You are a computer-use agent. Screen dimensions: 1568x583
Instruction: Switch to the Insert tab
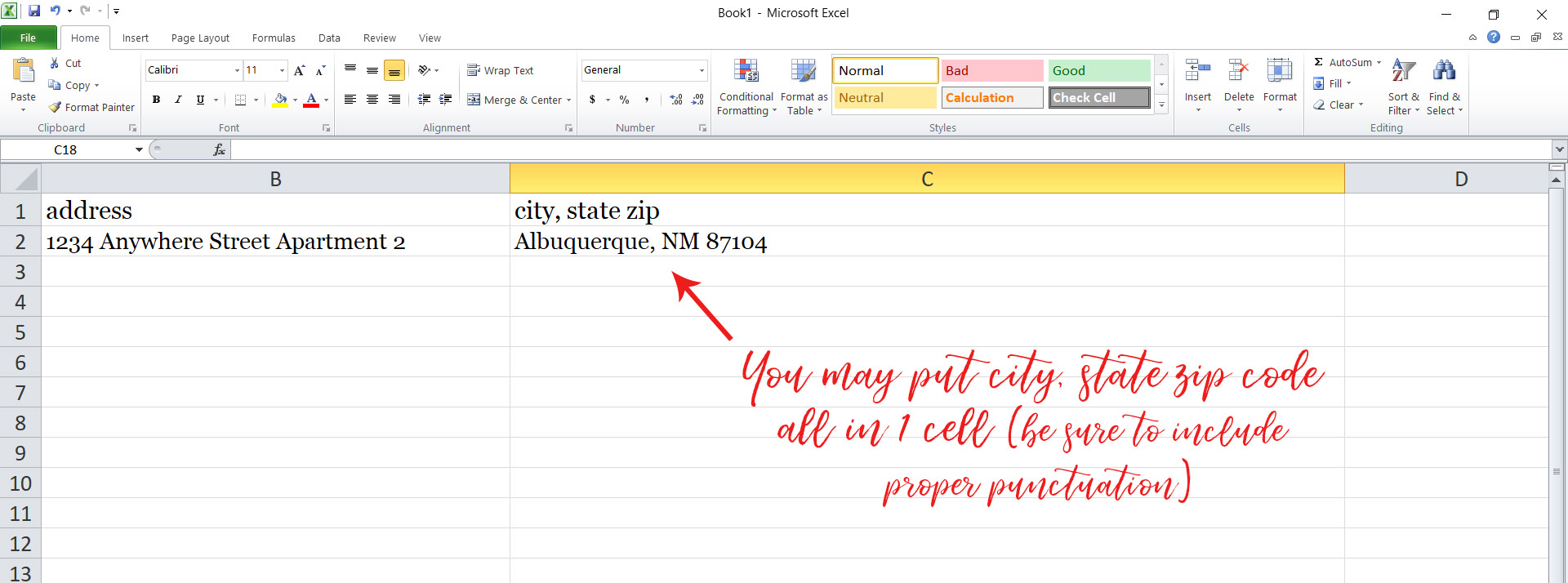(136, 38)
